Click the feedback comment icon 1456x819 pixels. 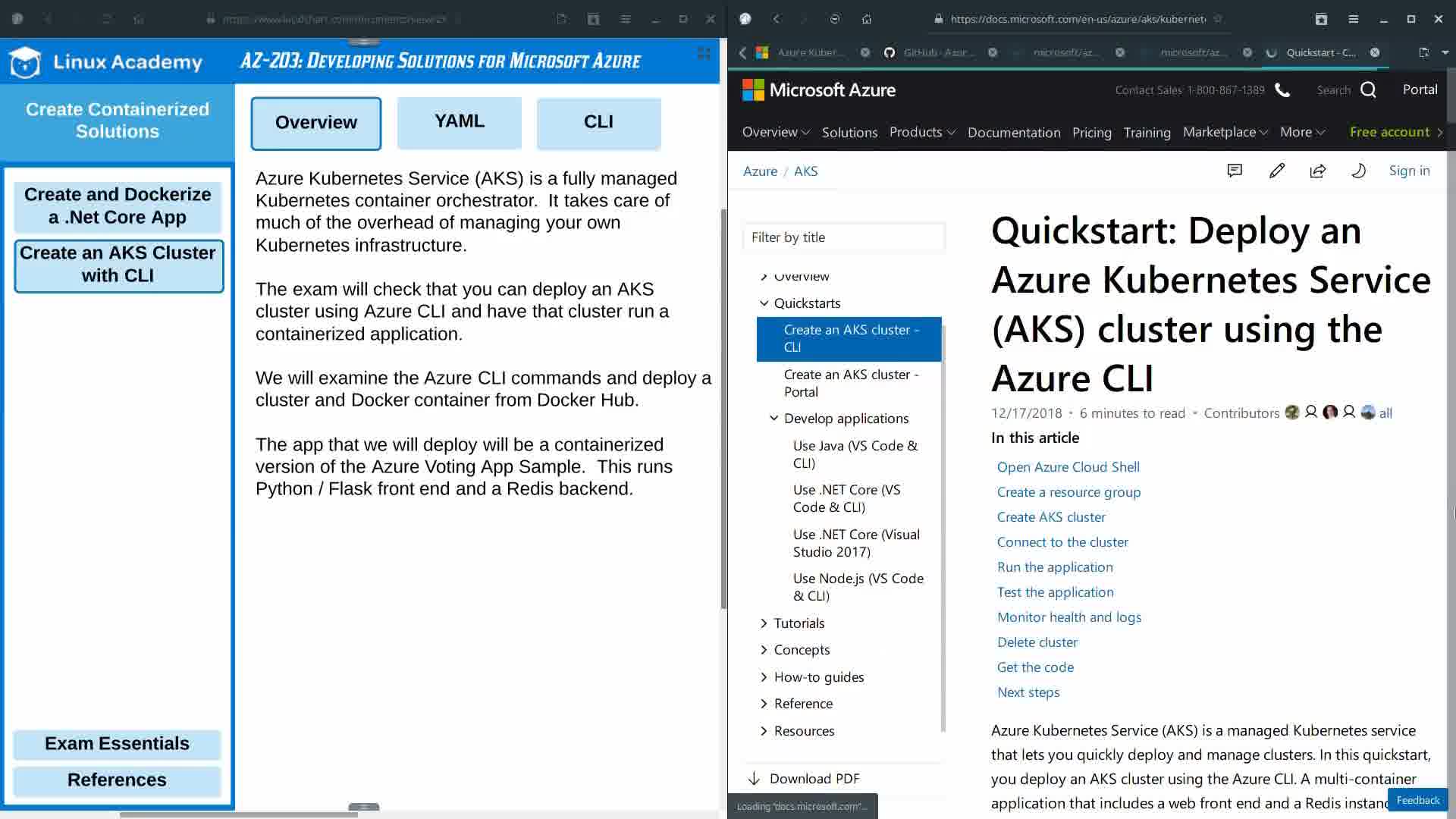point(1235,171)
